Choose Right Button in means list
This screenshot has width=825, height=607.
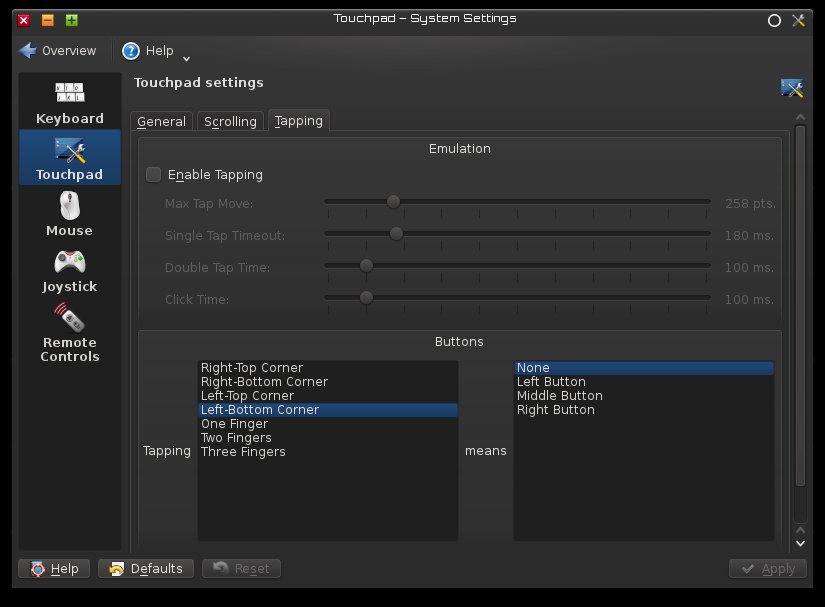point(555,410)
